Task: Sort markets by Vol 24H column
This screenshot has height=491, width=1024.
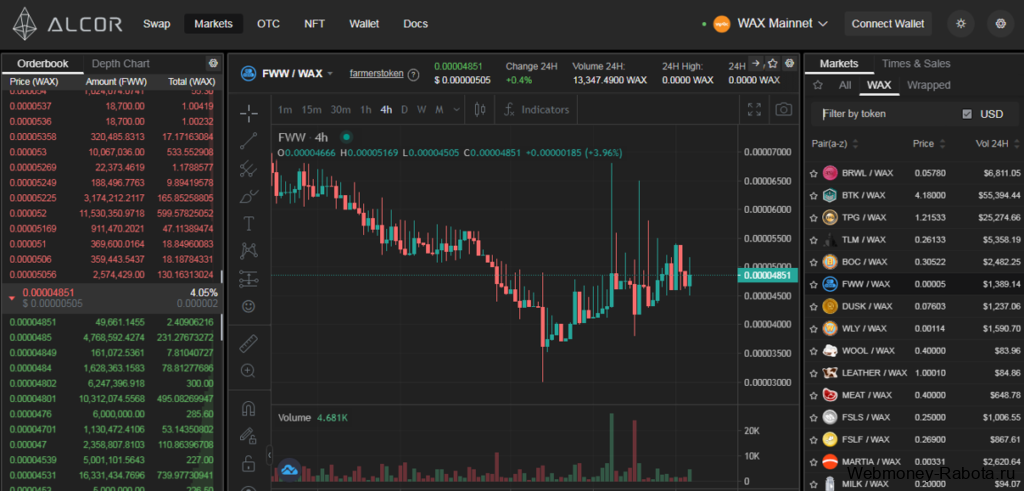Action: (999, 144)
